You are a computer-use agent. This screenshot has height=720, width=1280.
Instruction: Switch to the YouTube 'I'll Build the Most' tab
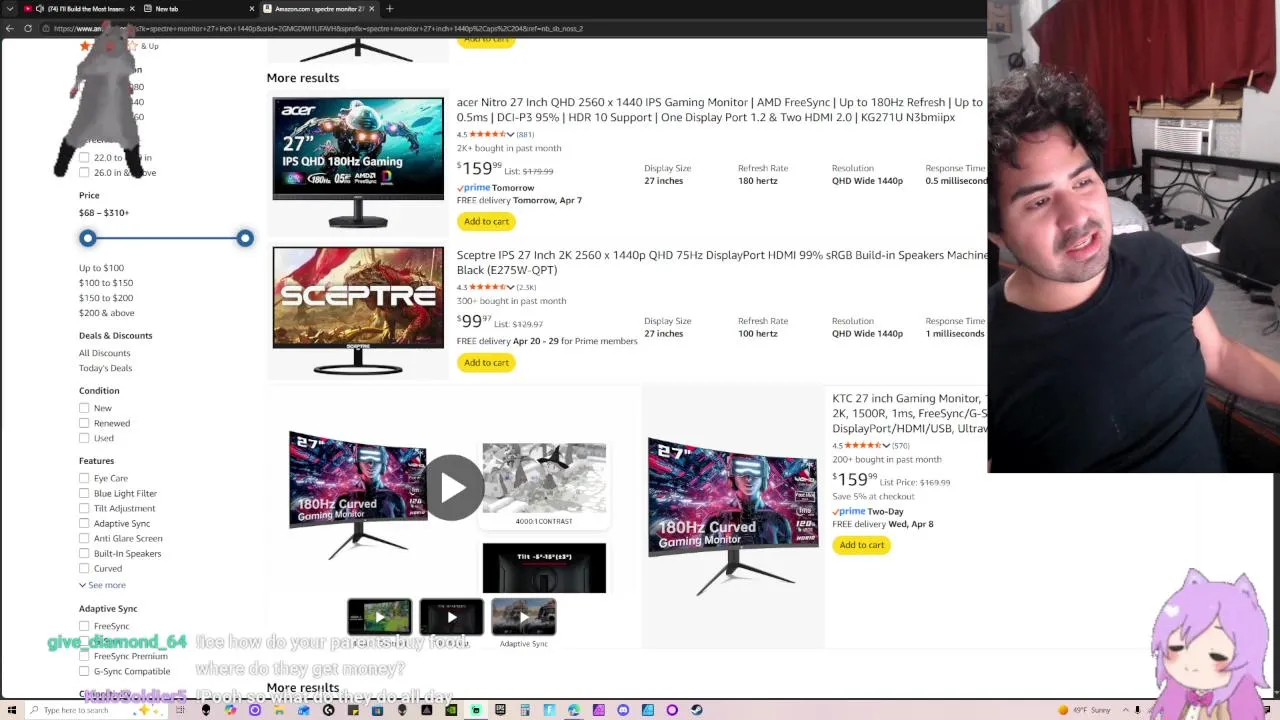78,9
